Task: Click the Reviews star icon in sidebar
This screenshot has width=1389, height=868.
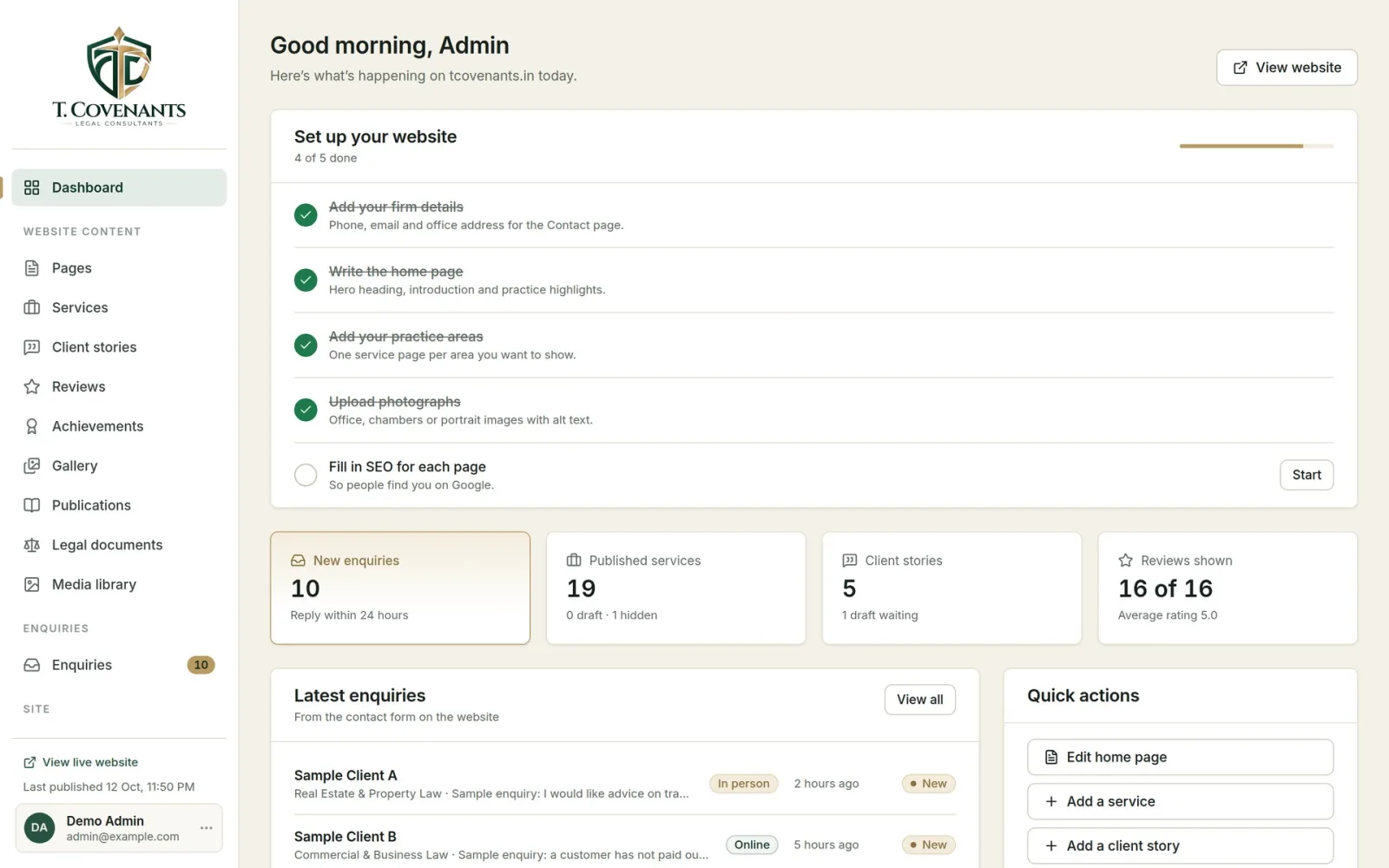Action: click(x=32, y=387)
